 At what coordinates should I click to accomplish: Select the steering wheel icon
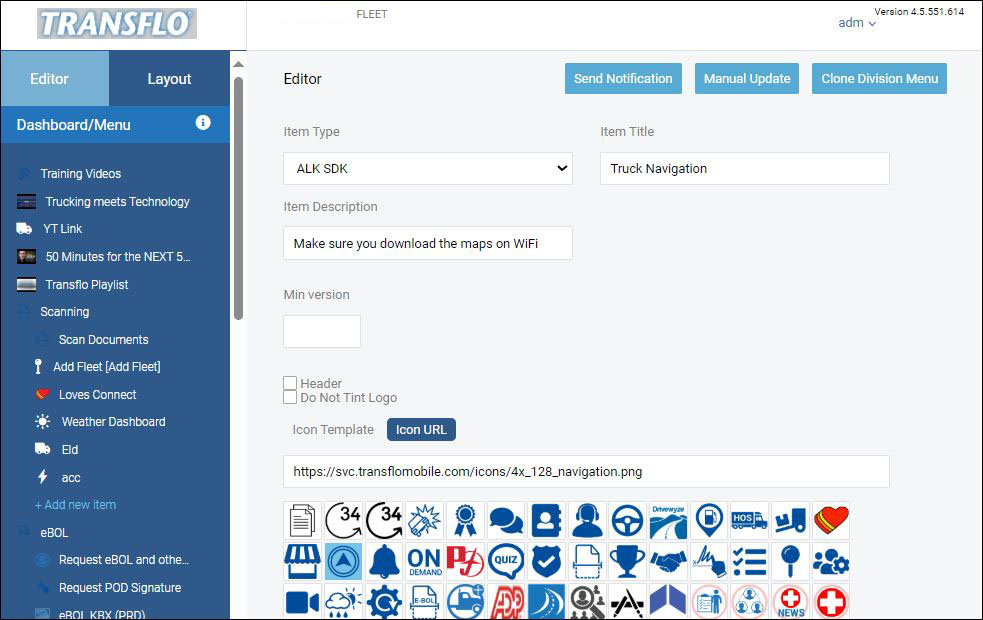pos(628,520)
